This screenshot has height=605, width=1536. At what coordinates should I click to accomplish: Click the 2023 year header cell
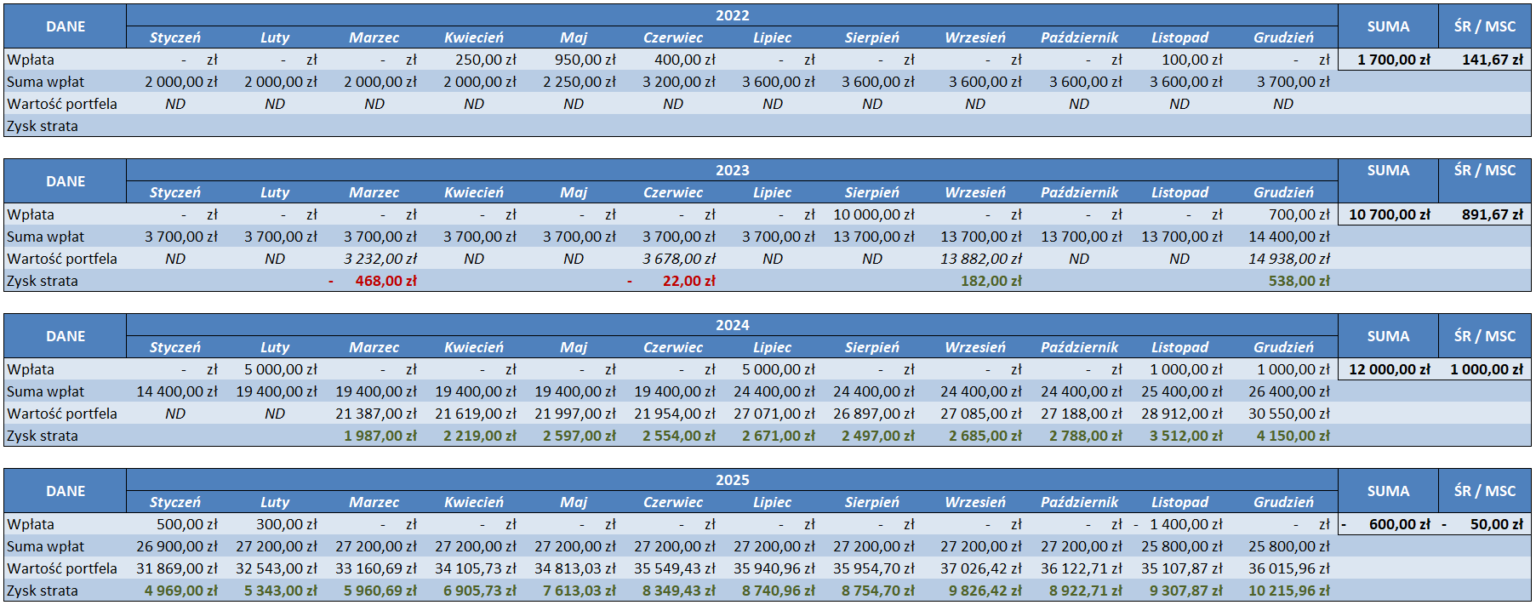coord(732,170)
